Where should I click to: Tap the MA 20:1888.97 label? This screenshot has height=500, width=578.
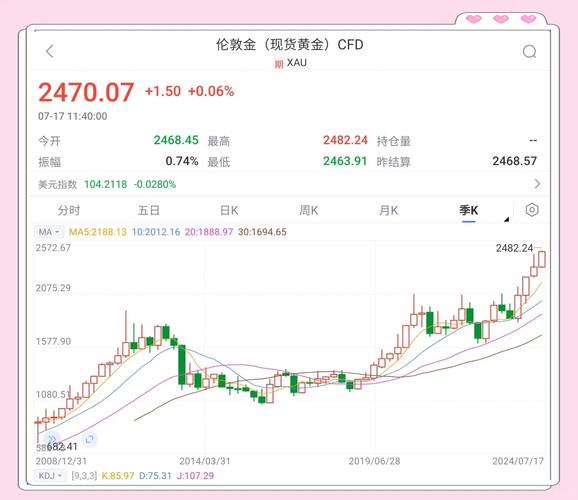pyautogui.click(x=209, y=232)
